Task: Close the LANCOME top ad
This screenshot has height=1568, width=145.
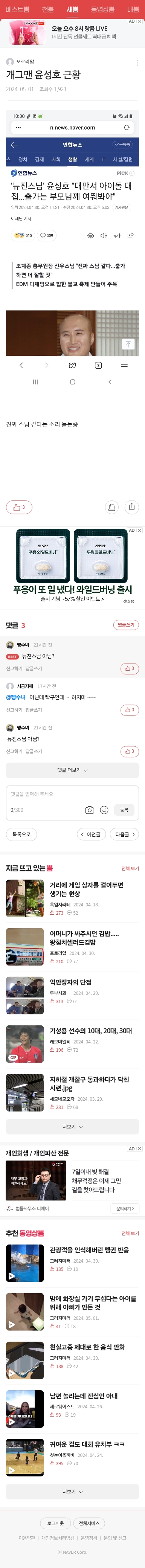Action: pyautogui.click(x=139, y=21)
